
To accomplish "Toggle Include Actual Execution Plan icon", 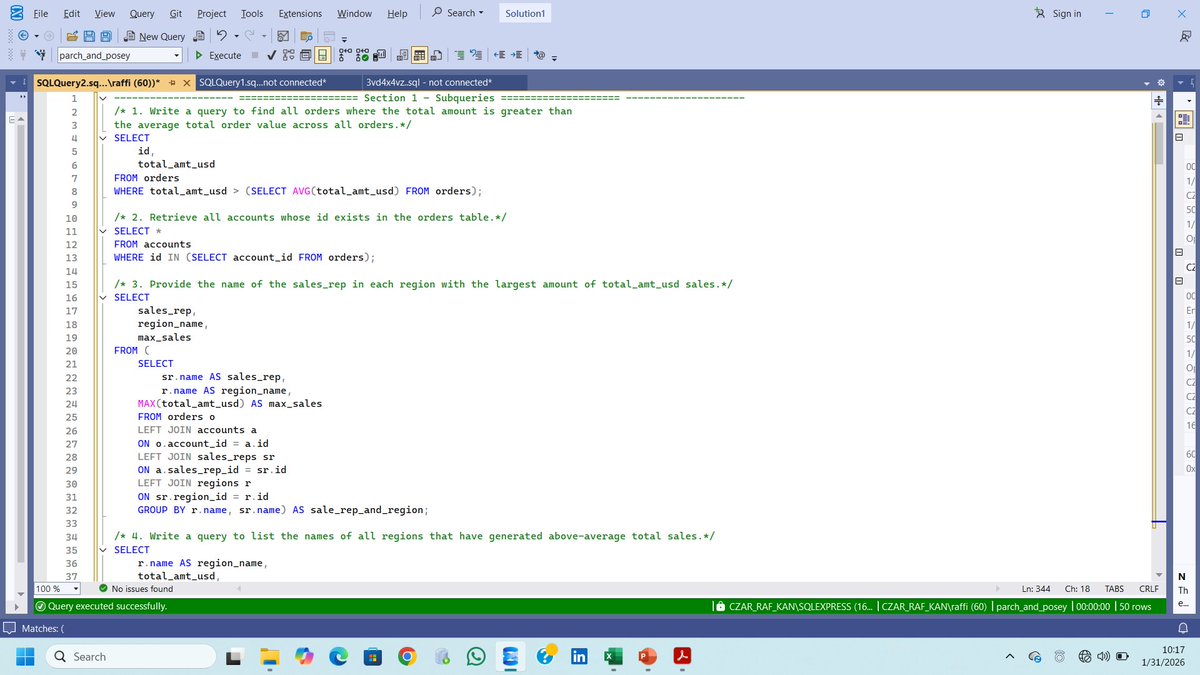I will coord(345,56).
